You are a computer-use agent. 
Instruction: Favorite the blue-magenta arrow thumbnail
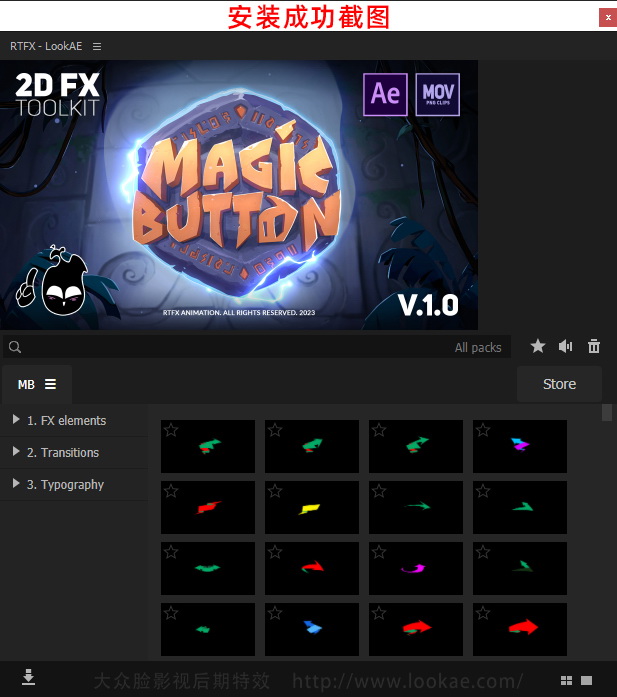(483, 430)
